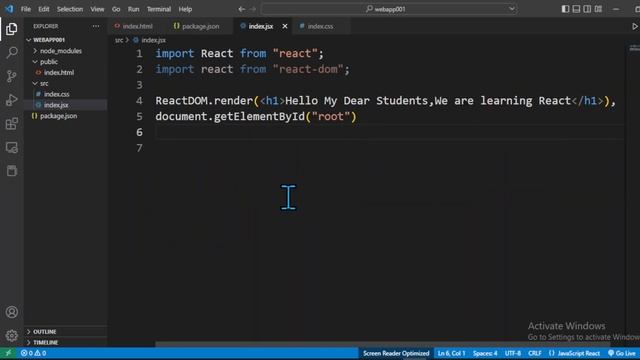Collapse the public folder
The height and width of the screenshot is (360, 640).
click(49, 62)
